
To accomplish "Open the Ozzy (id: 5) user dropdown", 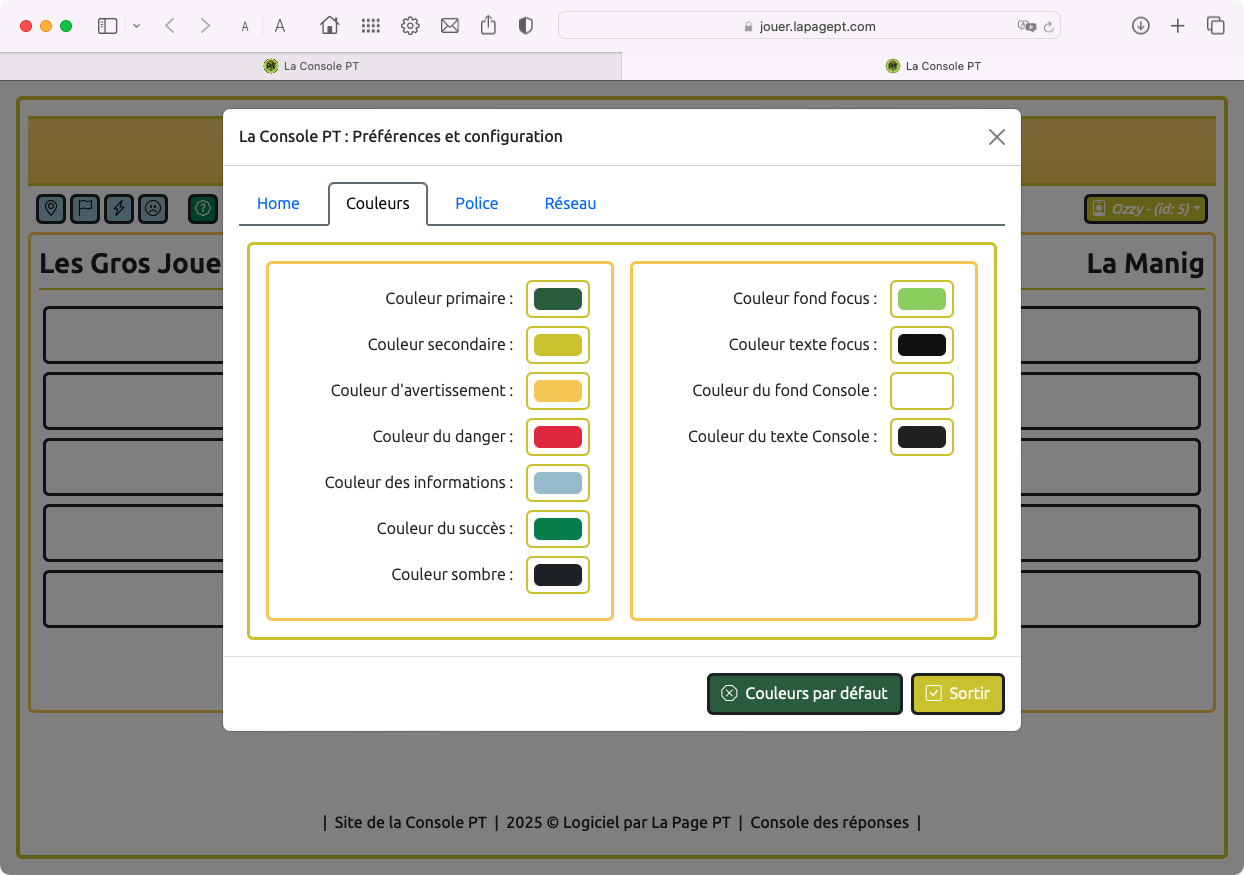I will [1146, 209].
